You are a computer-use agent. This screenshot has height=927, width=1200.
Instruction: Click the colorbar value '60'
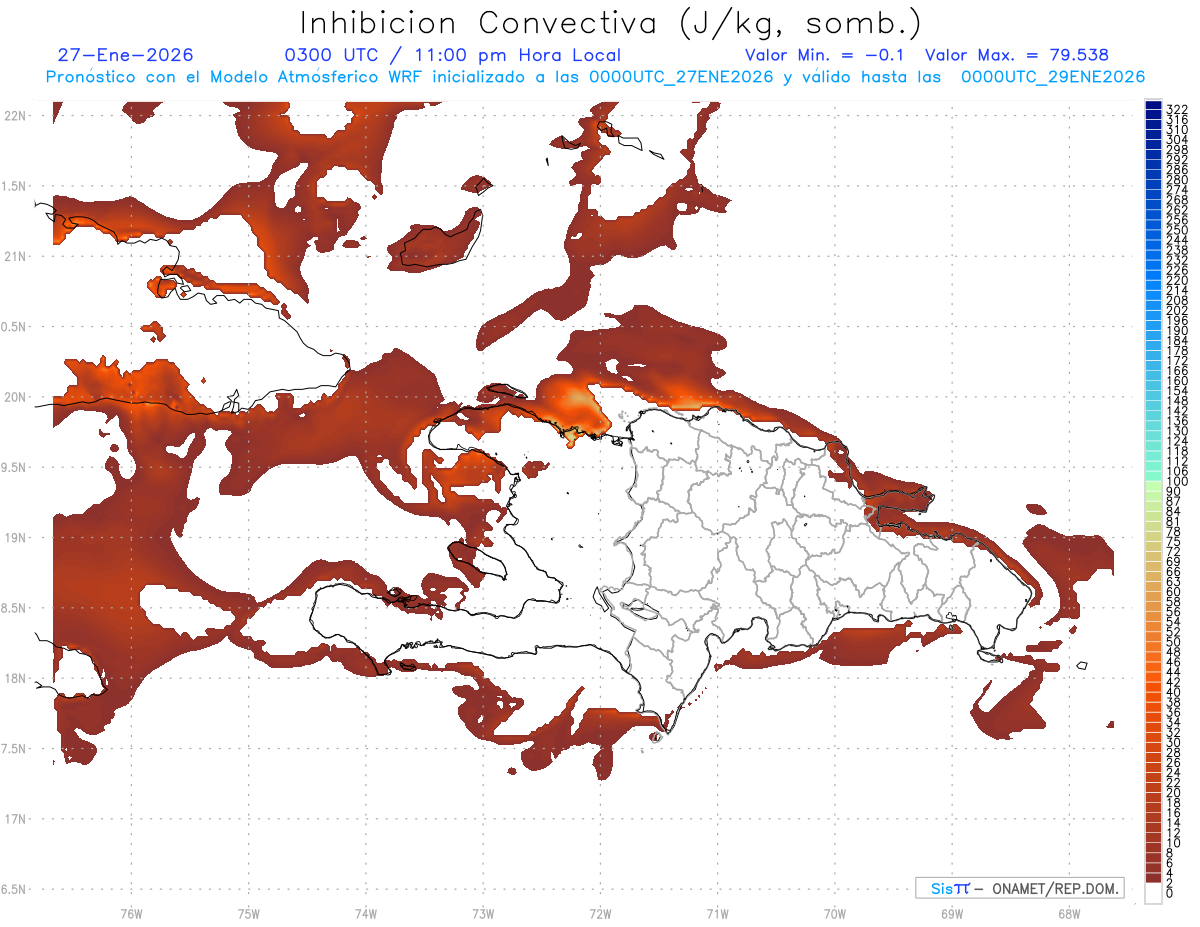pyautogui.click(x=1173, y=592)
